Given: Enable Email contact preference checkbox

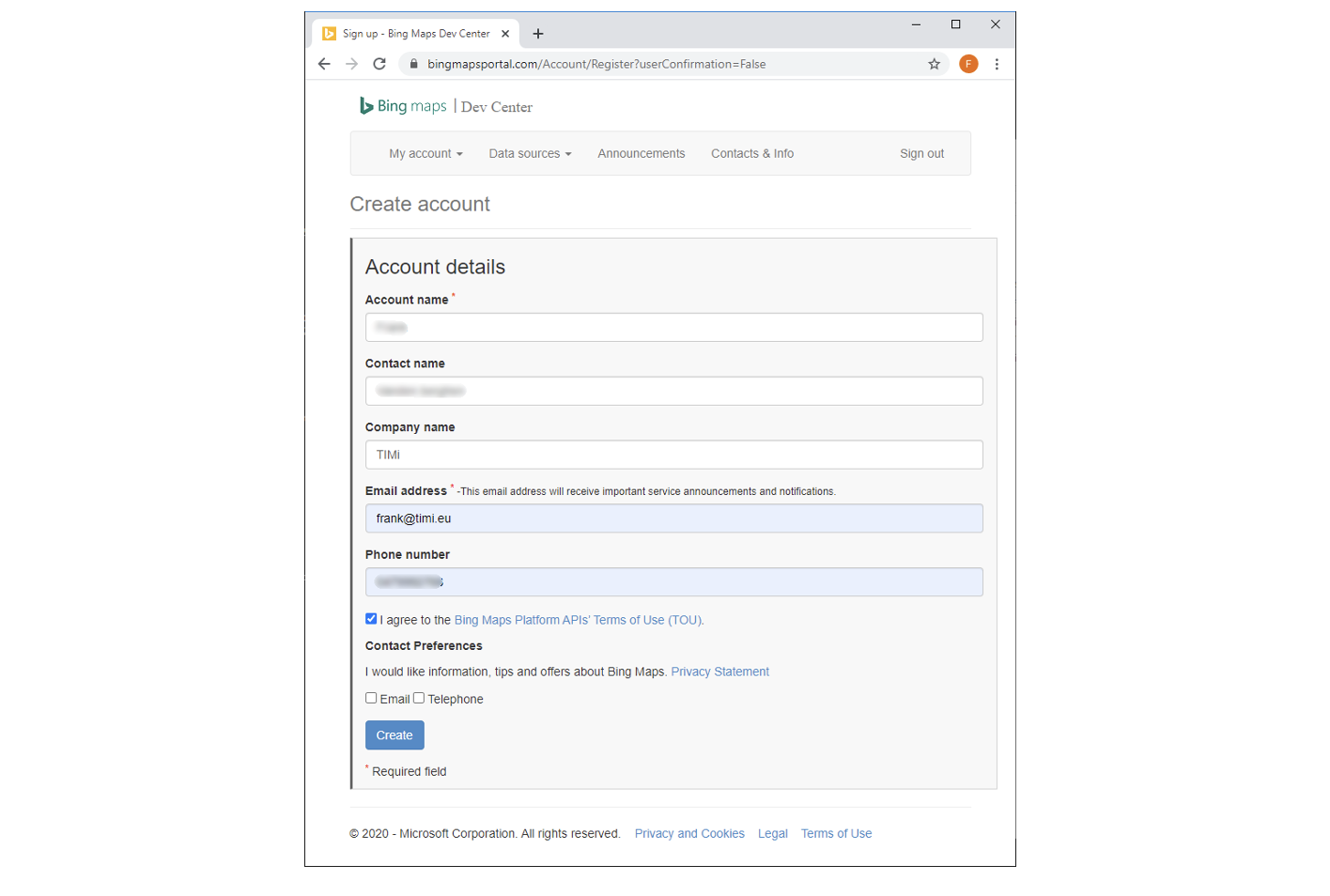Looking at the screenshot, I should click(371, 698).
